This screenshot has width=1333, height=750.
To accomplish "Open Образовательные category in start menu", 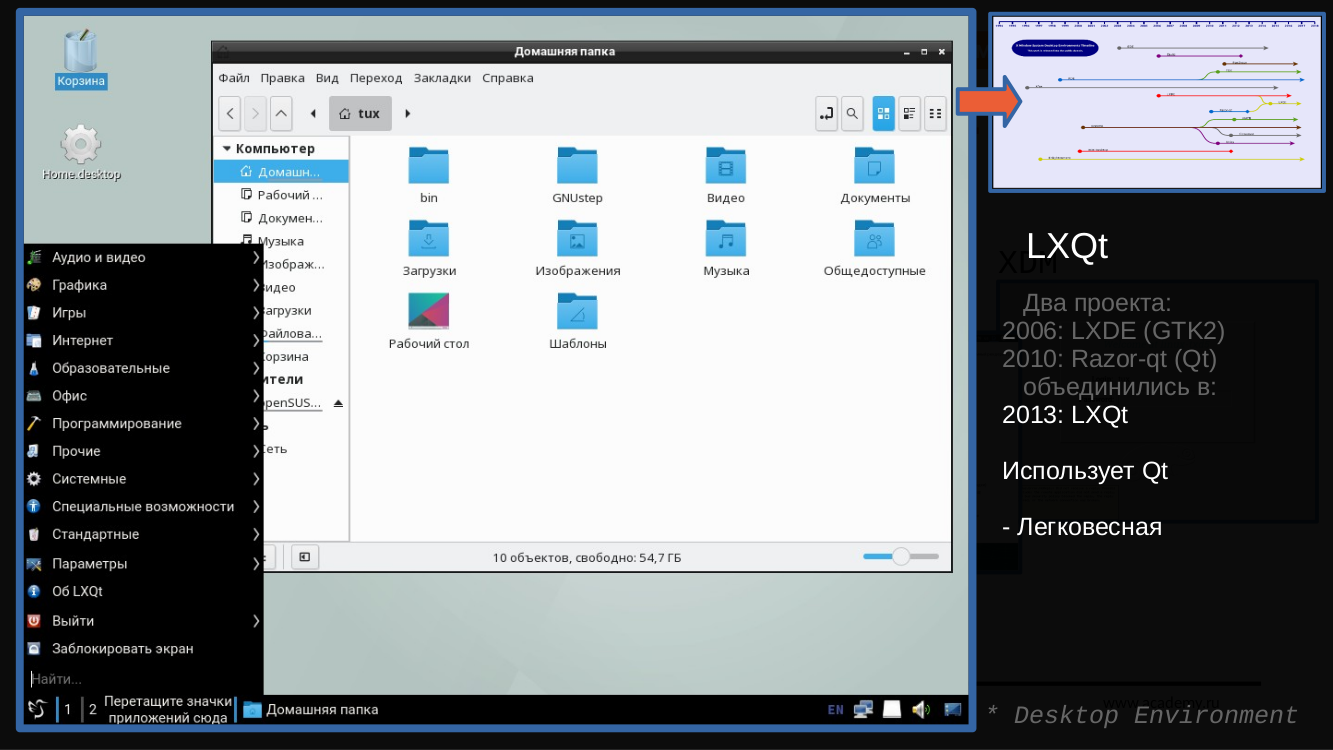I will click(x=143, y=368).
